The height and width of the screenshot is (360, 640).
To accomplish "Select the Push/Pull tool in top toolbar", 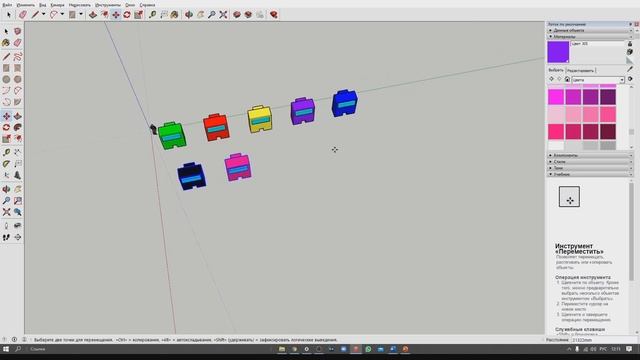I will coord(93,15).
